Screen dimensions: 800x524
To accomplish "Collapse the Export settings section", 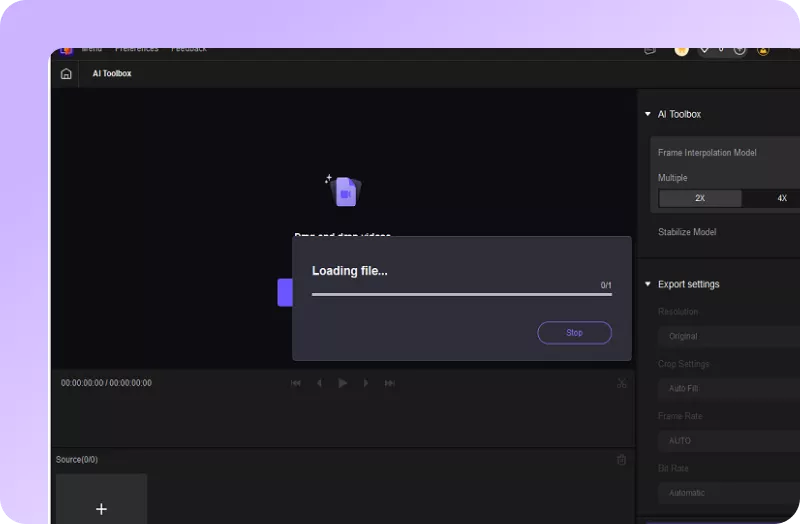I will pyautogui.click(x=647, y=284).
